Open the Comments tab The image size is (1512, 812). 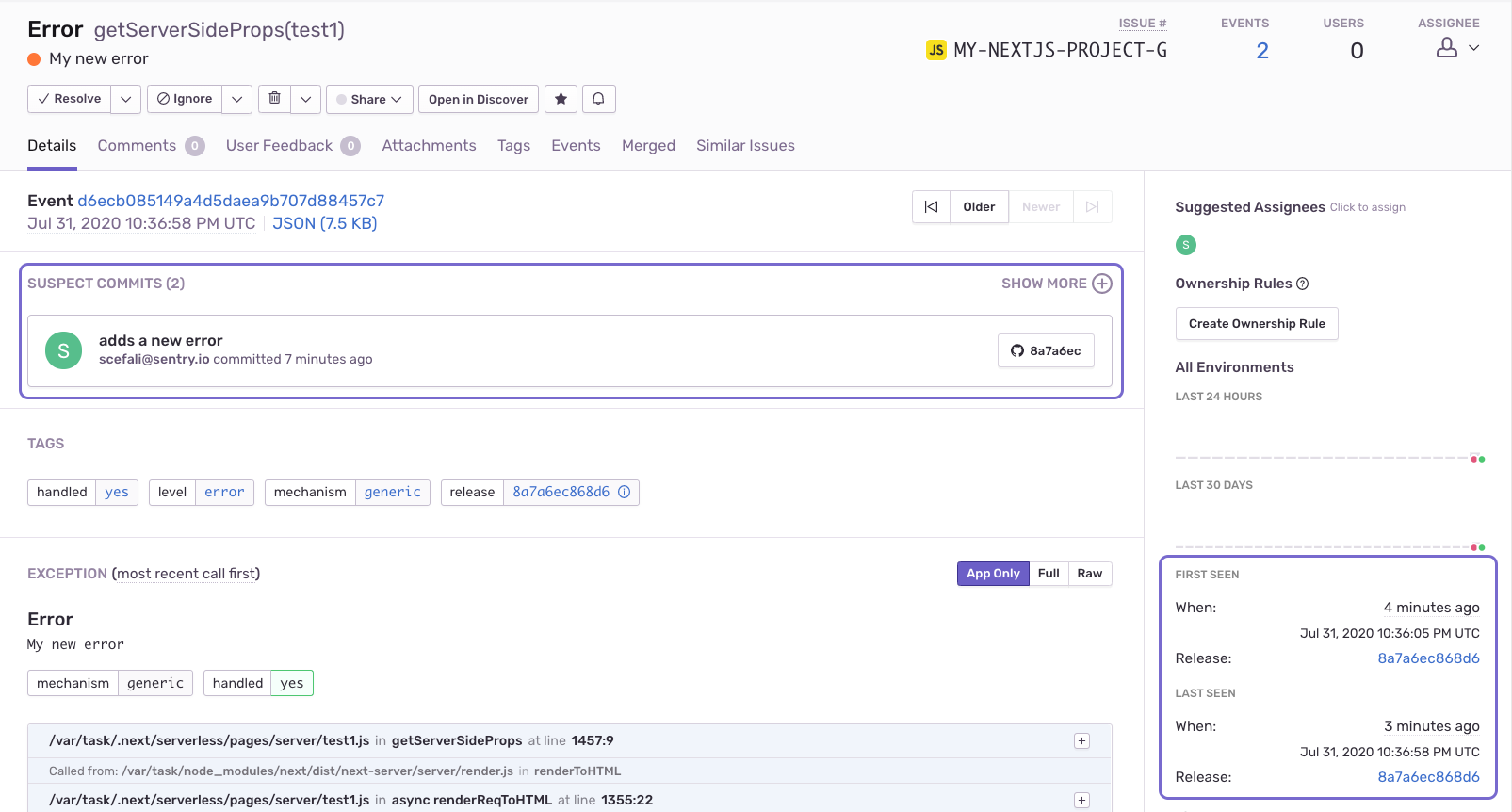tap(151, 146)
